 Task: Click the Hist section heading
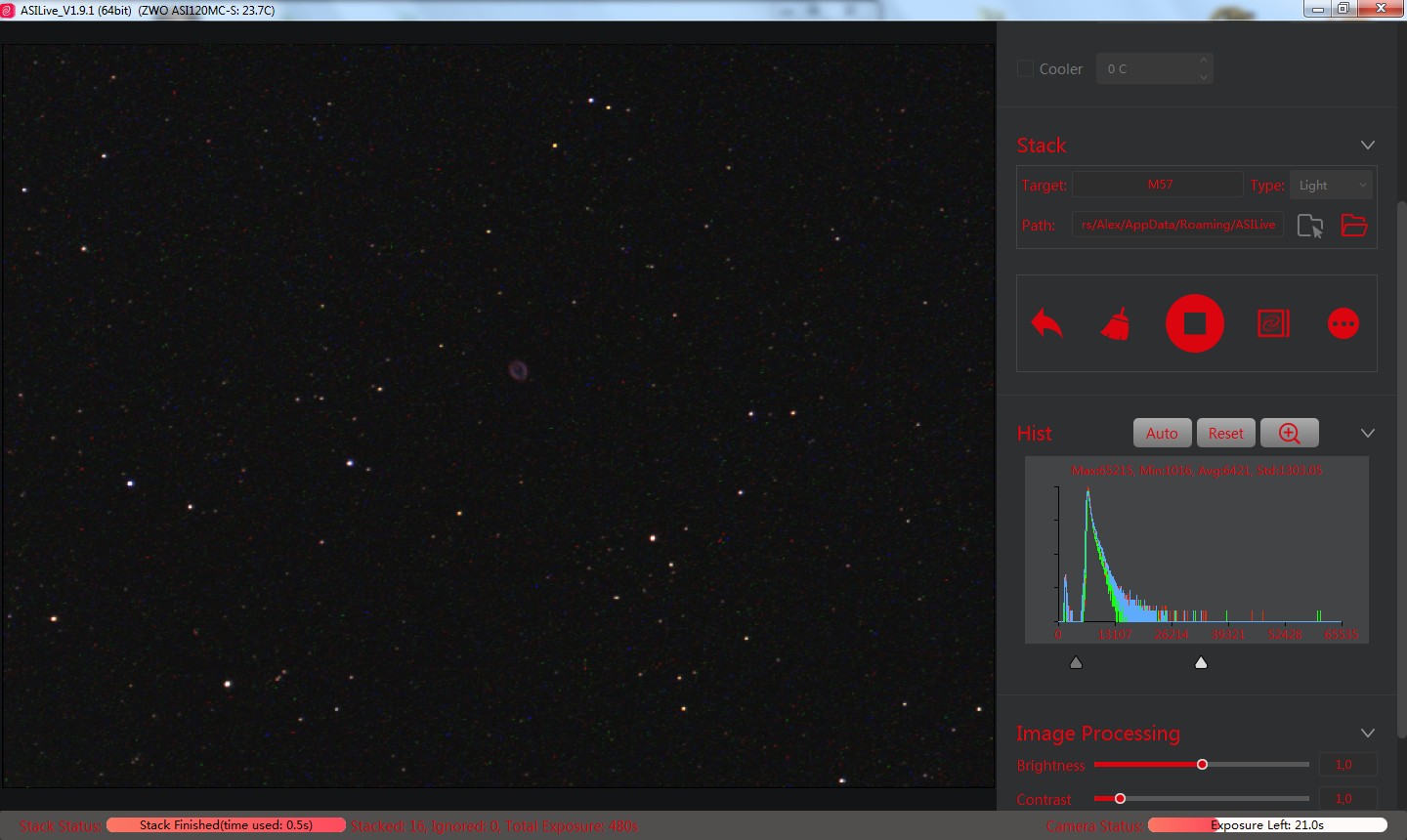click(x=1035, y=434)
